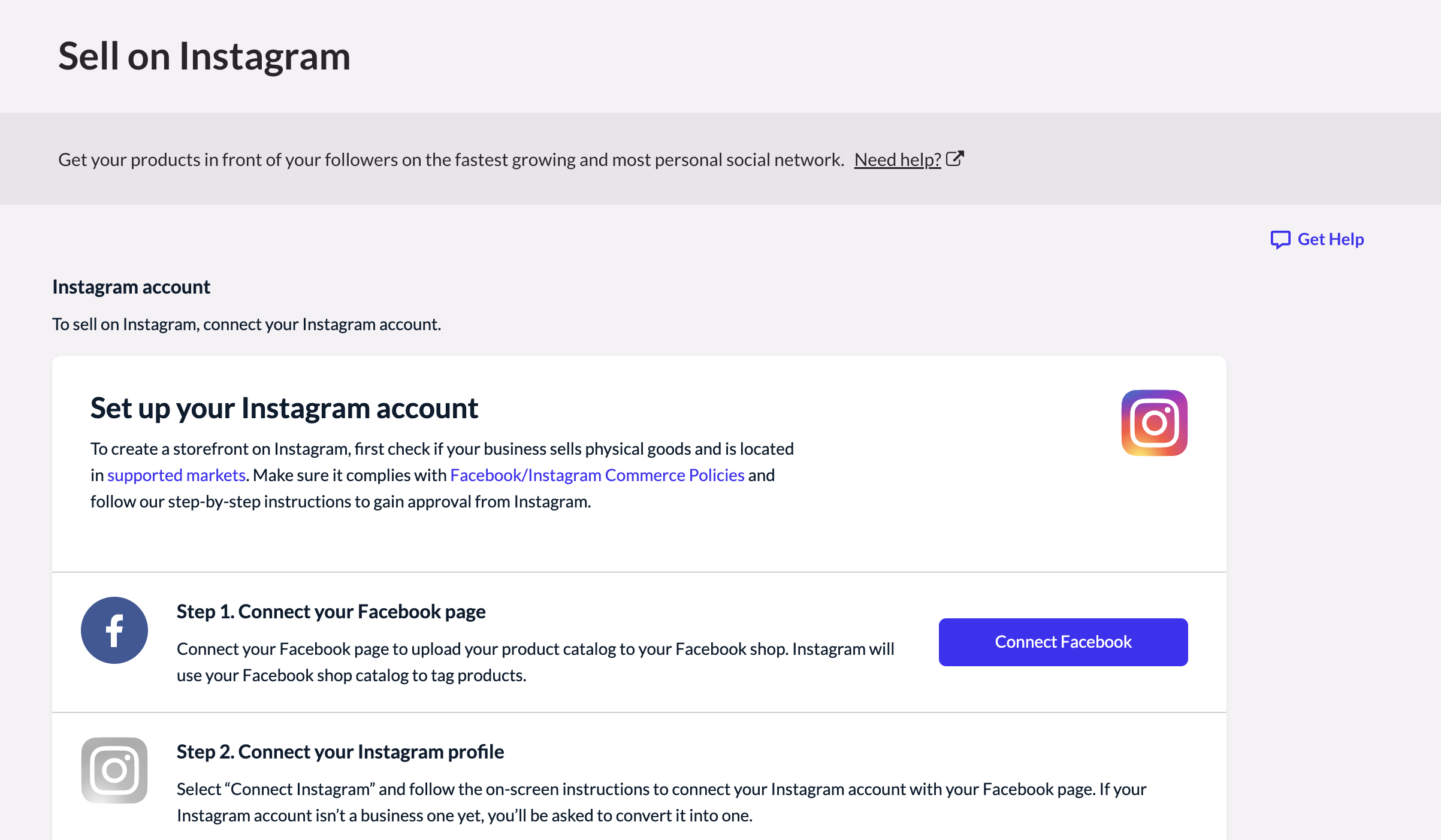Click the Step 2 description about on-screen instructions
The height and width of the screenshot is (840, 1441).
coord(661,802)
